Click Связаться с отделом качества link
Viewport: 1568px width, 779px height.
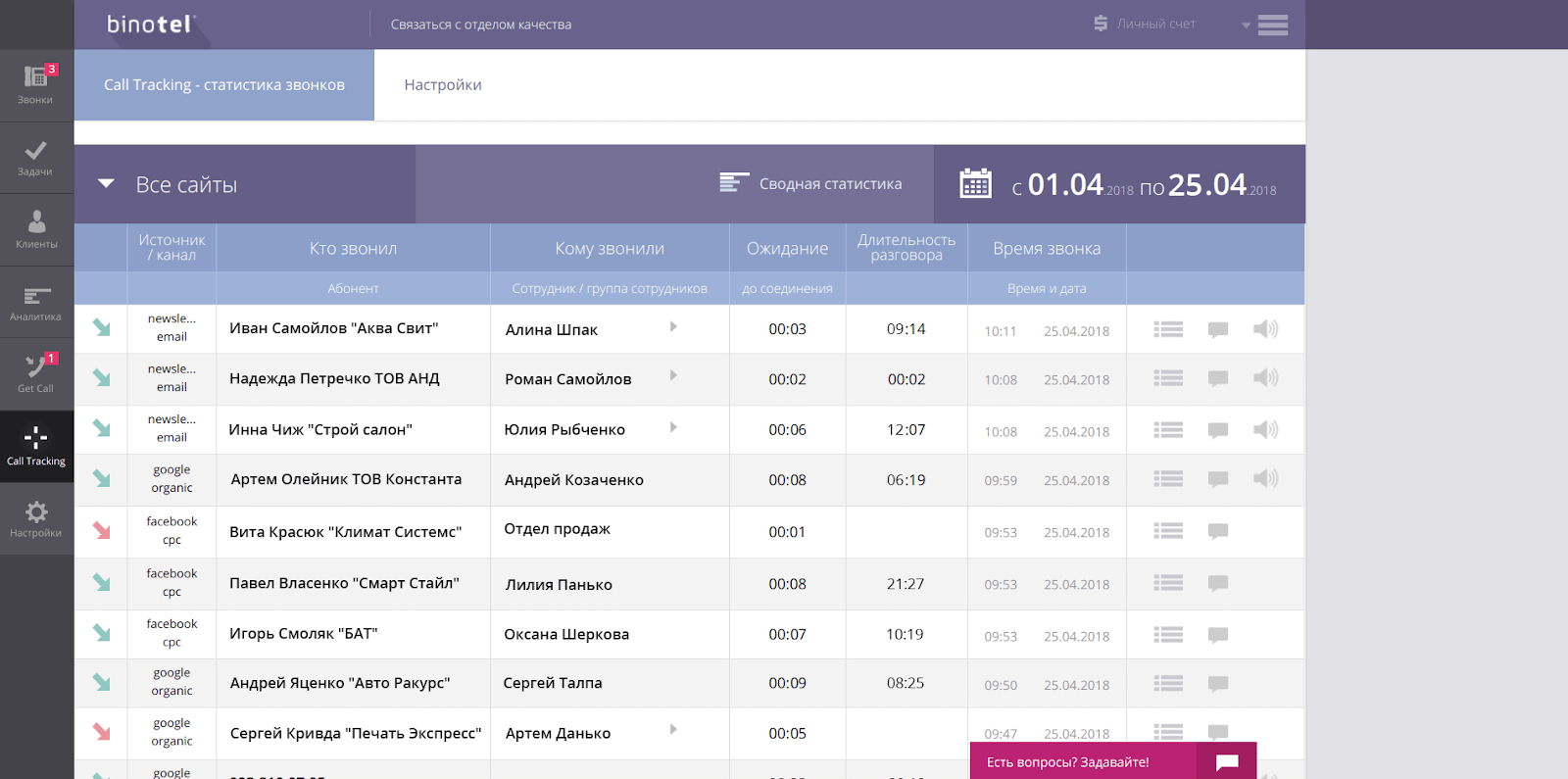[481, 24]
